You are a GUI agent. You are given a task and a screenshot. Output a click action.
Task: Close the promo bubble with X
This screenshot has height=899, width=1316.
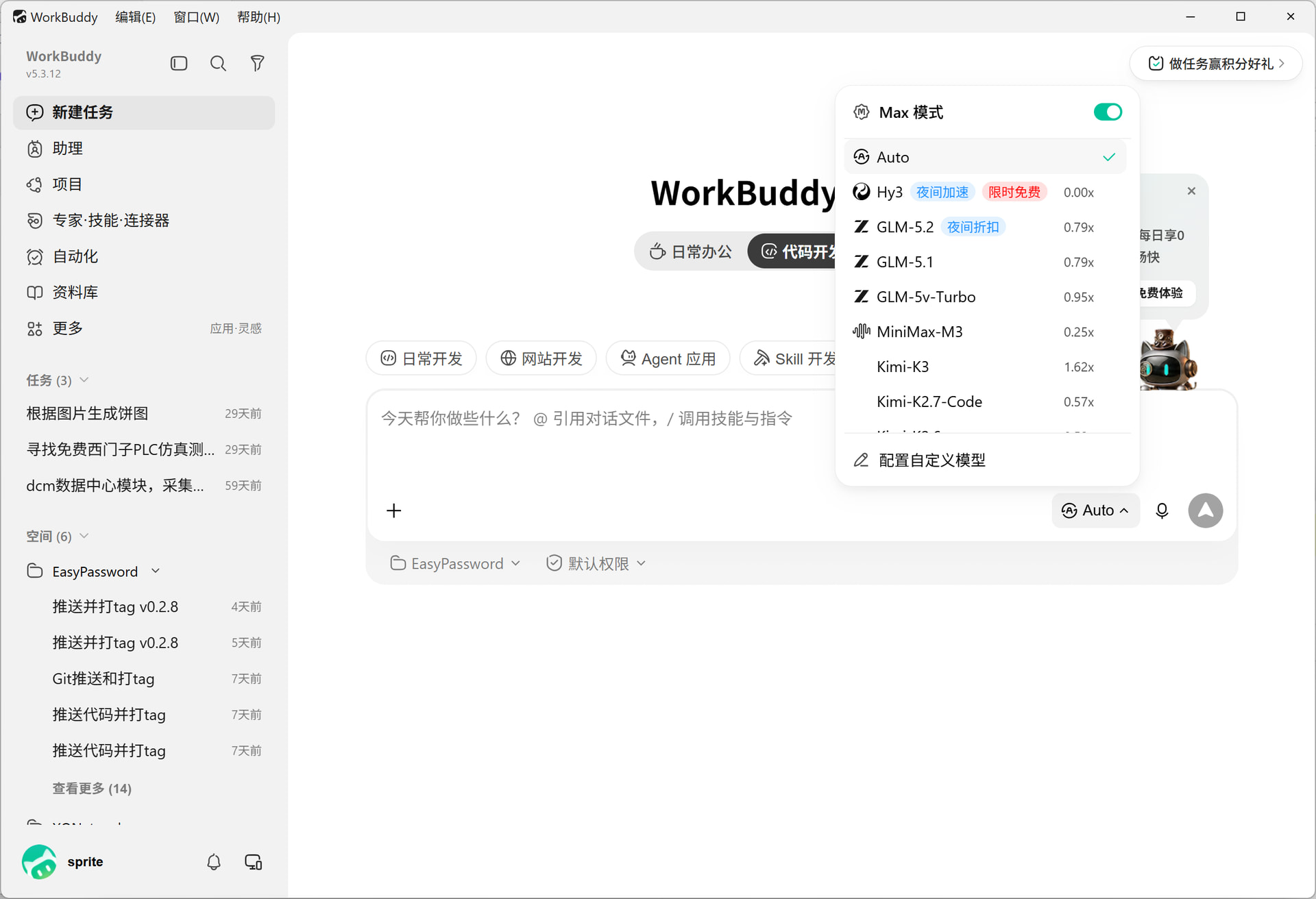pyautogui.click(x=1191, y=191)
